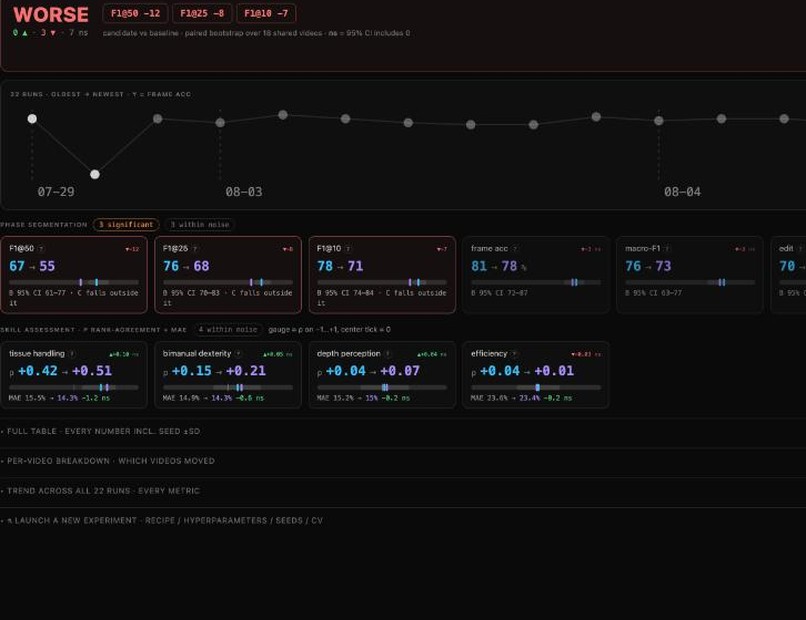Image resolution: width=806 pixels, height=620 pixels.
Task: Click the 07-29 date label
Action: pyautogui.click(x=56, y=192)
